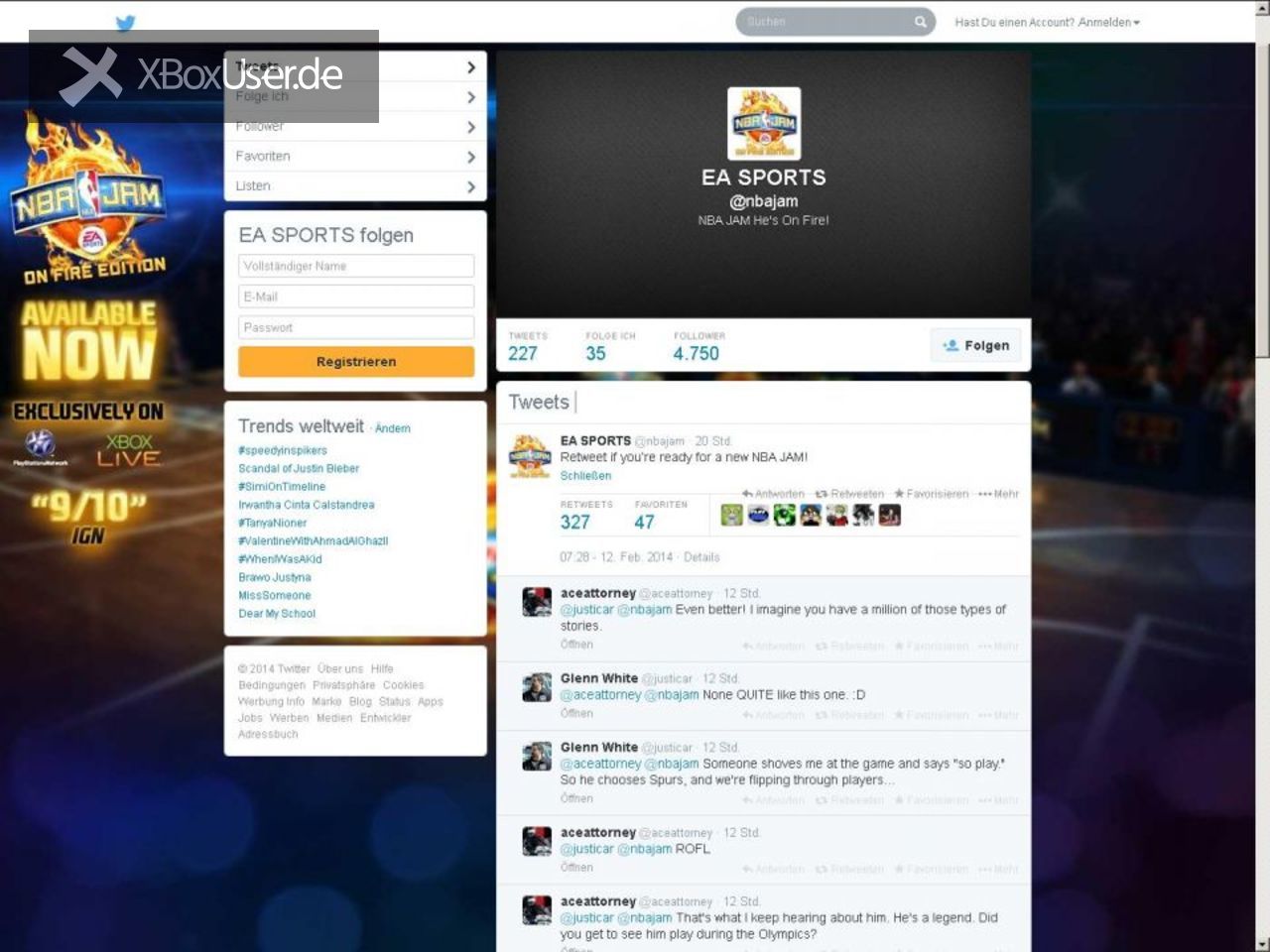Click Retweeten on the EA SPORTS tweet

click(849, 494)
